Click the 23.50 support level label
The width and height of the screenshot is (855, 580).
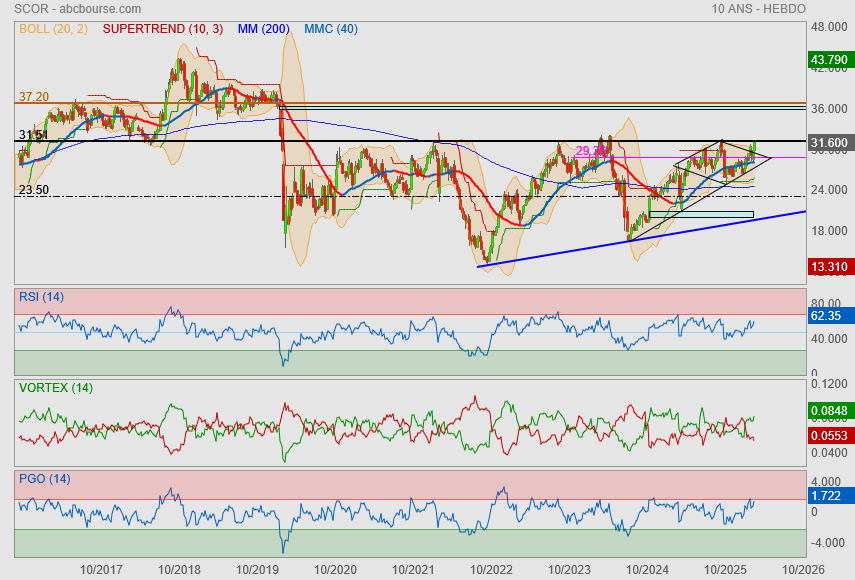[x=33, y=189]
